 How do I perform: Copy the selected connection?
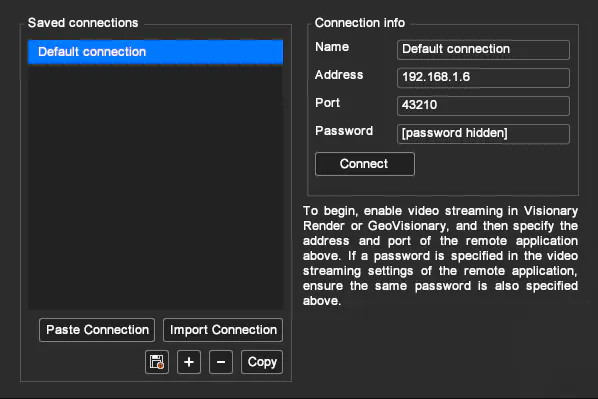point(262,362)
